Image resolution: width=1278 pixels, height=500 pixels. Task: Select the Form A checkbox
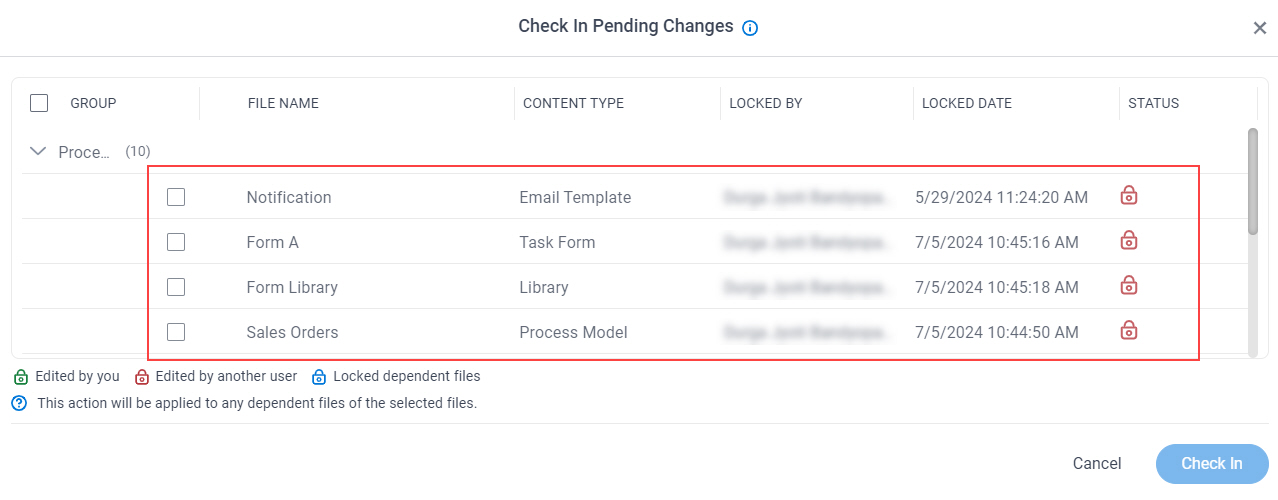point(176,242)
